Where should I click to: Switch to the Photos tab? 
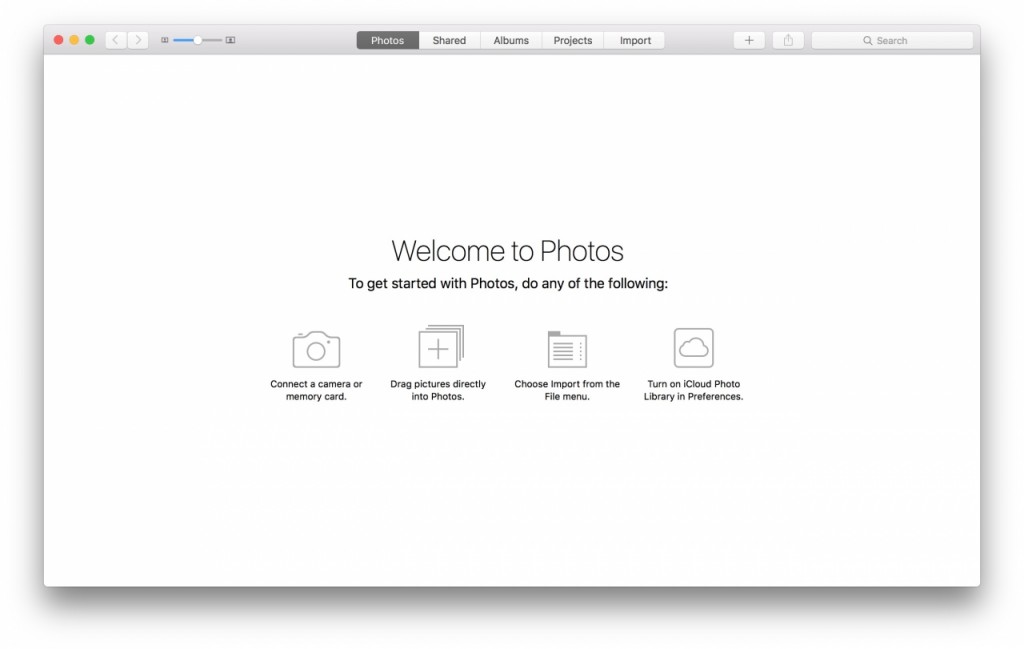(x=387, y=40)
